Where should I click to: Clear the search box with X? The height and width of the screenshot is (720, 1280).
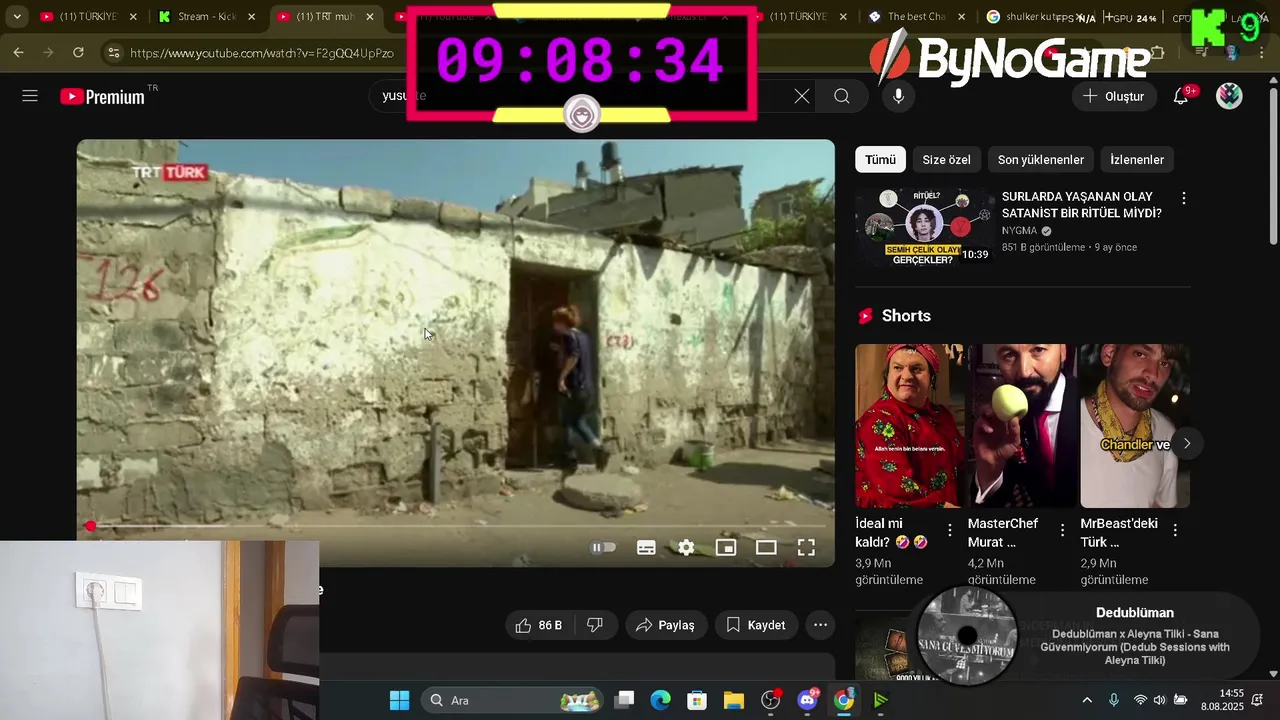click(802, 96)
